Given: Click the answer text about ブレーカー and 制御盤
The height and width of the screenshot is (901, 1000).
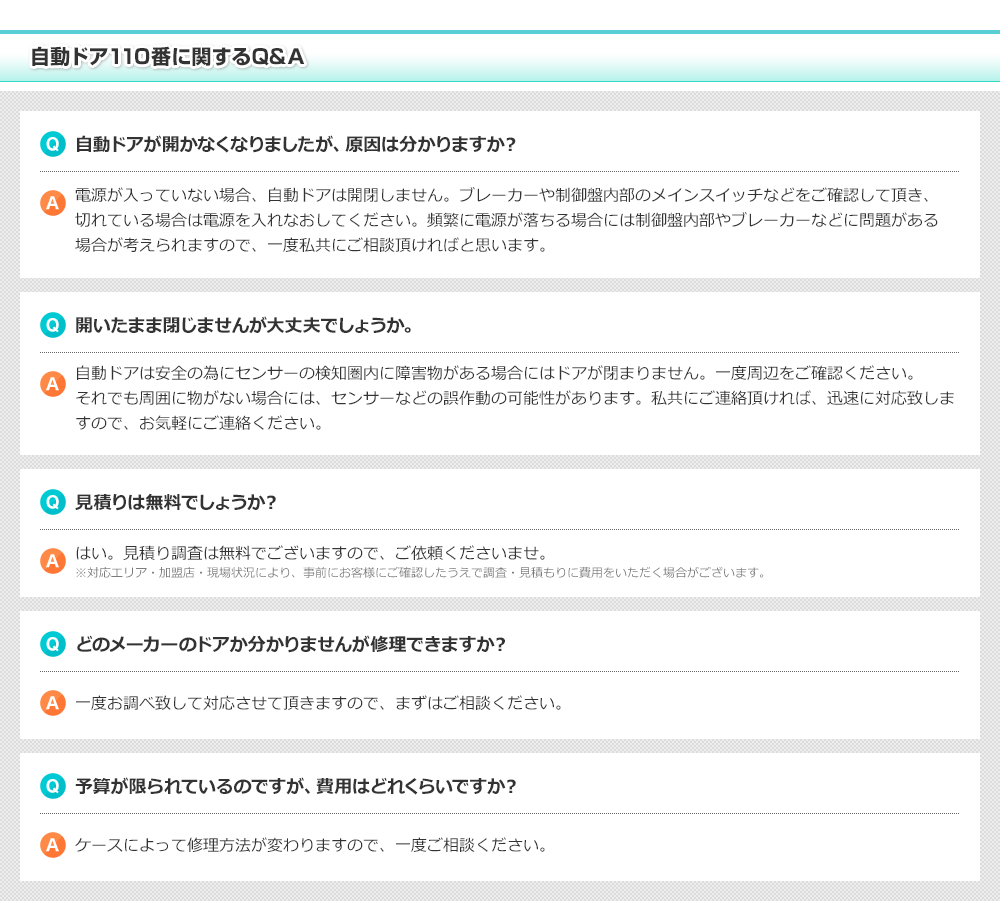Looking at the screenshot, I should tap(507, 219).
